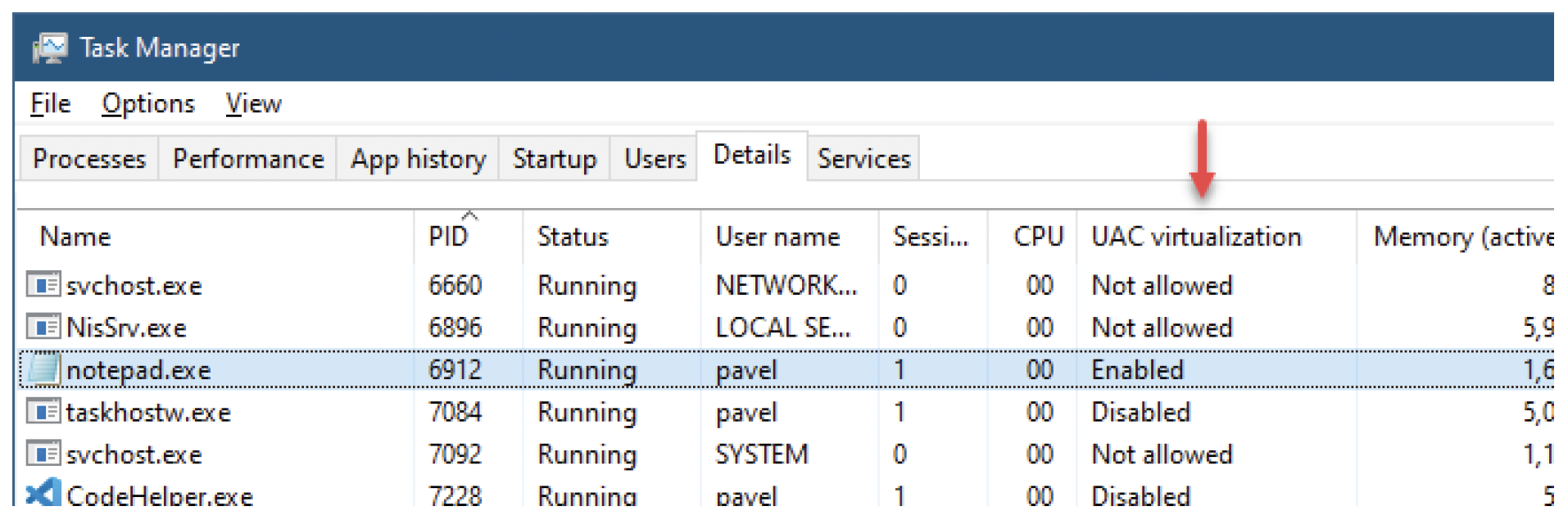Click the Enabled UAC value for notepad.exe
Image resolution: width=1568 pixels, height=529 pixels.
[x=1137, y=369]
